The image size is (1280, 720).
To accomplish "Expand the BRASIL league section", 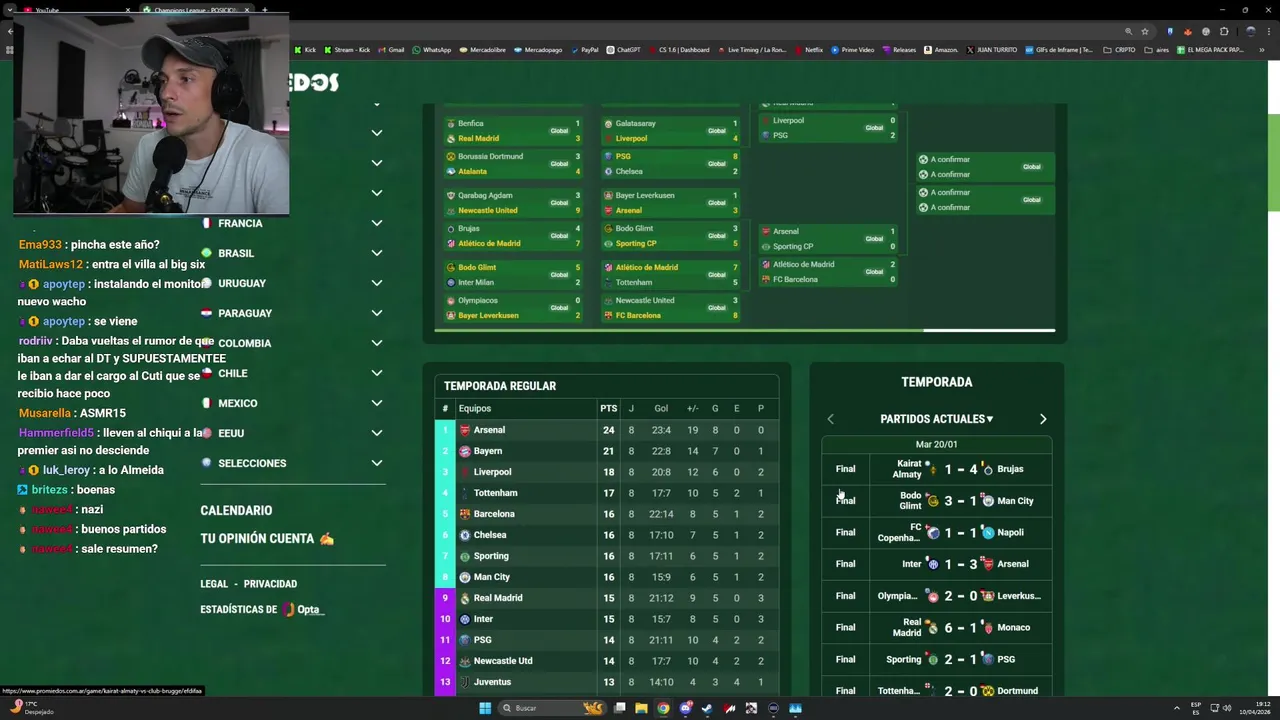I will (377, 253).
